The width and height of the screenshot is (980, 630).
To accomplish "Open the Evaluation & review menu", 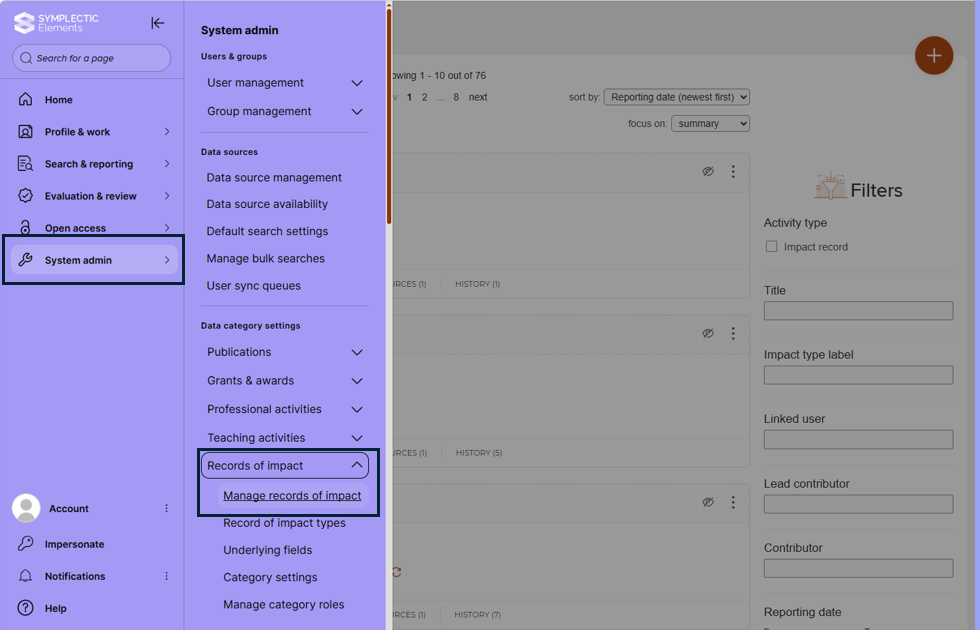I will [x=92, y=196].
